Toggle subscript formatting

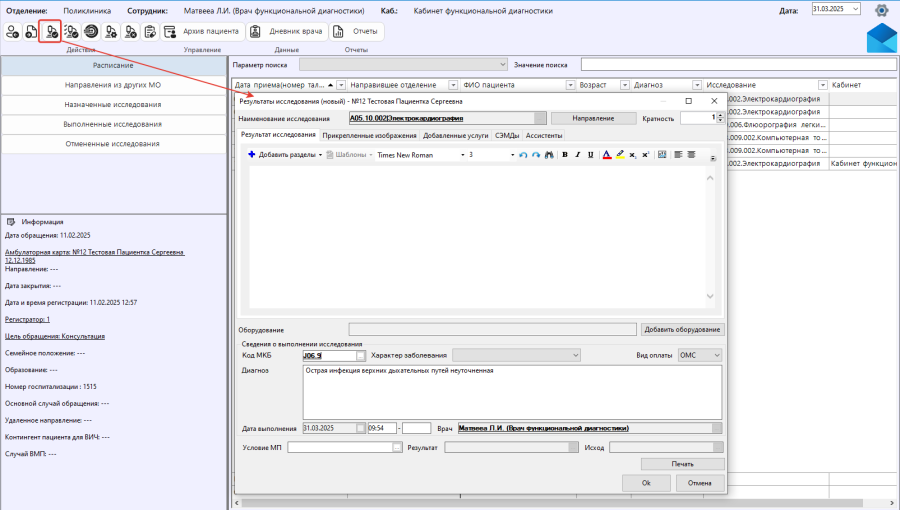click(x=632, y=155)
